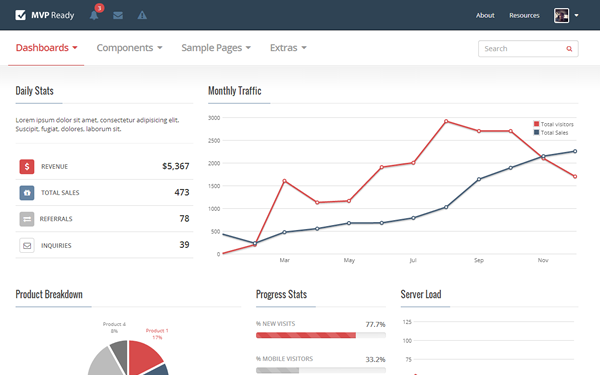This screenshot has height=375, width=600.
Task: Expand the Sample Pages dropdown menu
Action: pyautogui.click(x=216, y=48)
